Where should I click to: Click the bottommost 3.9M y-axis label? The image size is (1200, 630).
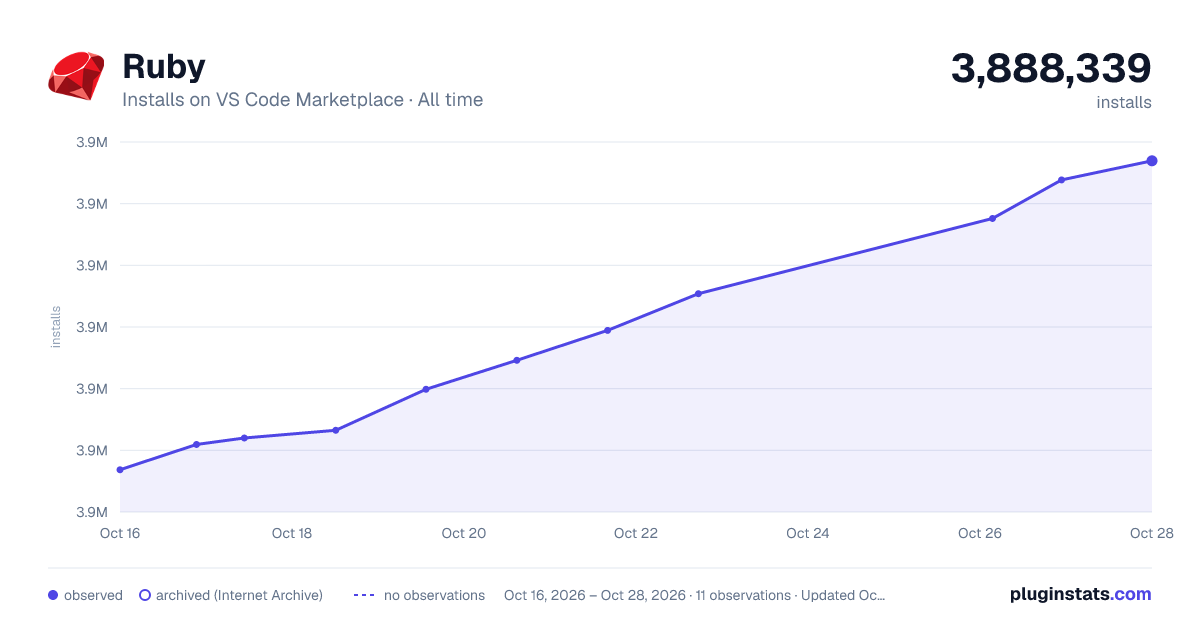[x=92, y=512]
